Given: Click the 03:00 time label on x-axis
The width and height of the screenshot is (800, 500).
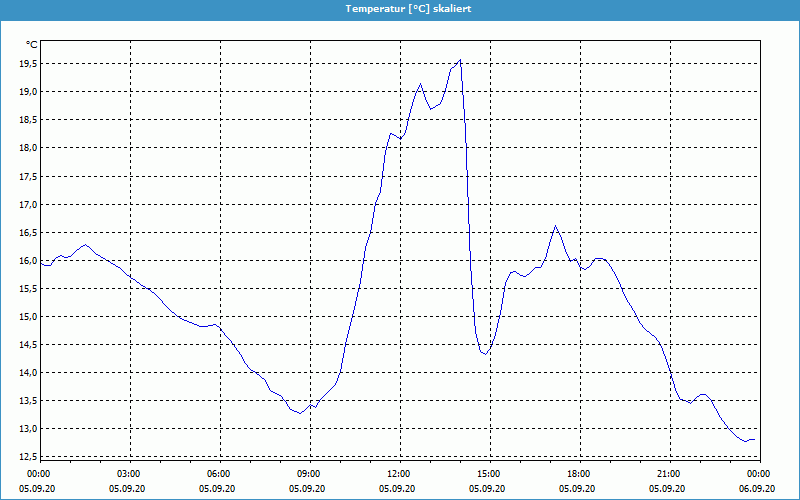Looking at the screenshot, I should click(129, 474).
